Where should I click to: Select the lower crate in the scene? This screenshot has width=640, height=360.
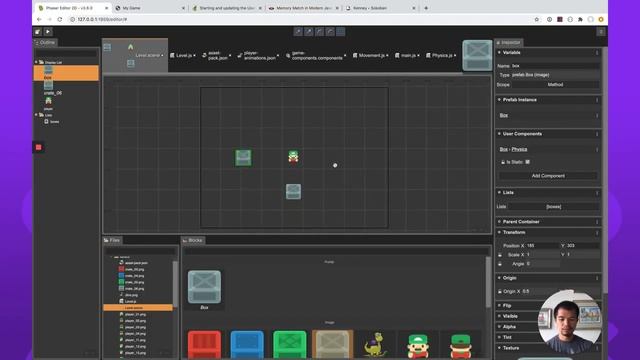click(x=293, y=191)
